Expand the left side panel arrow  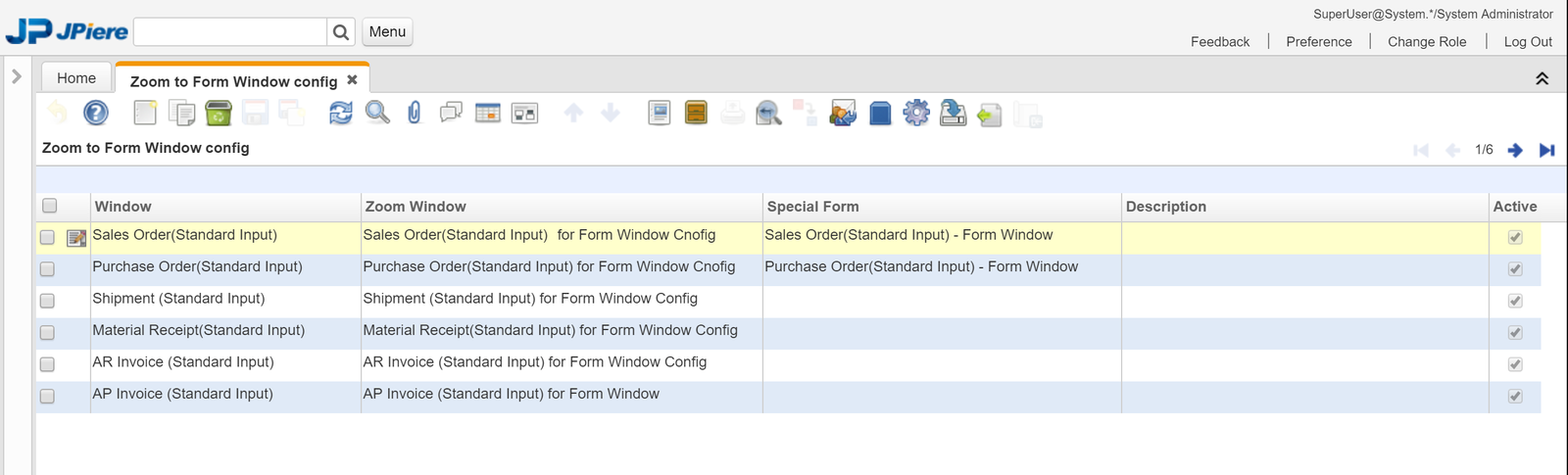tap(17, 76)
